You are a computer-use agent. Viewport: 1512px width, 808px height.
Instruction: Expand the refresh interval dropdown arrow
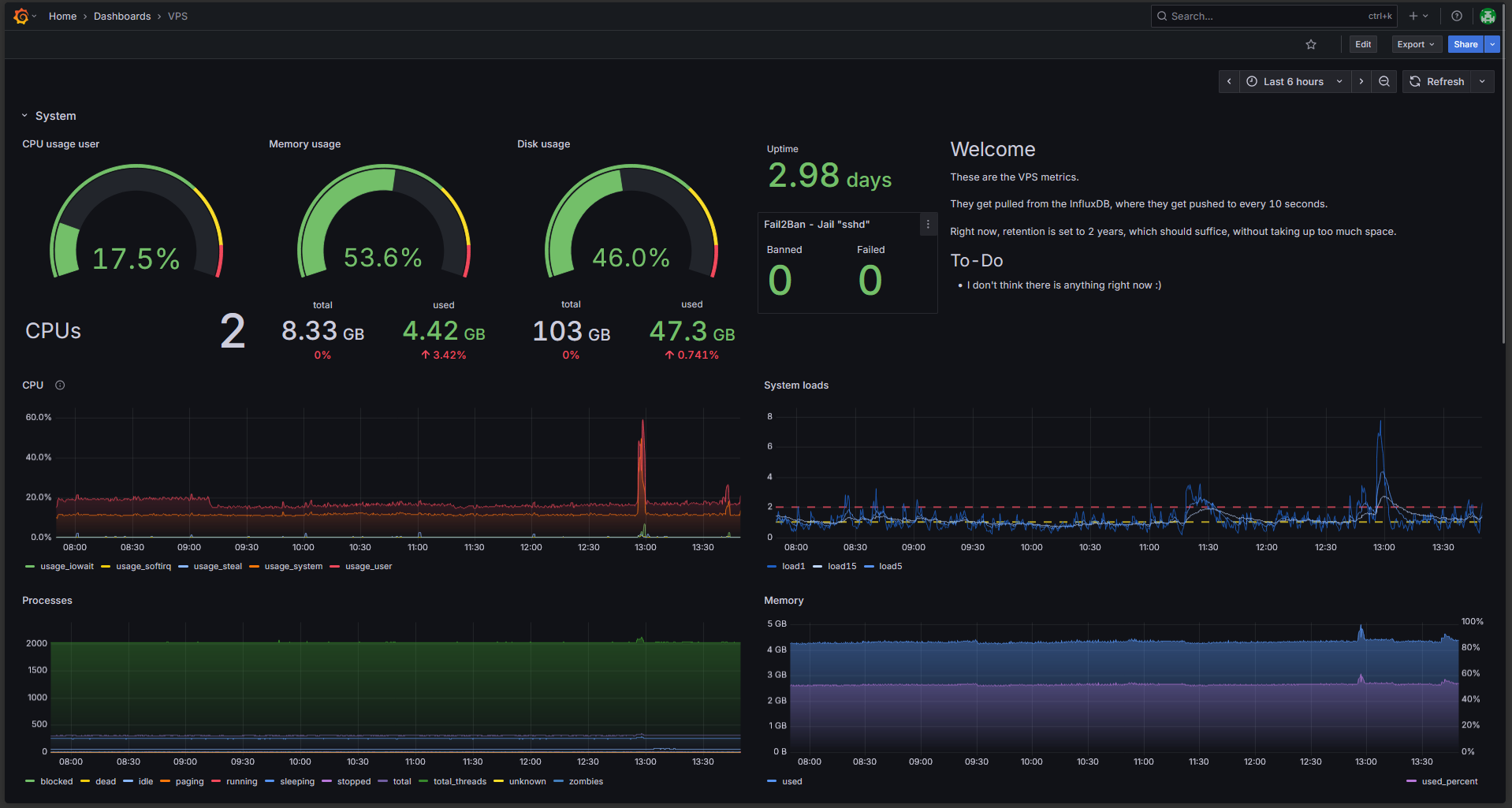click(x=1482, y=81)
